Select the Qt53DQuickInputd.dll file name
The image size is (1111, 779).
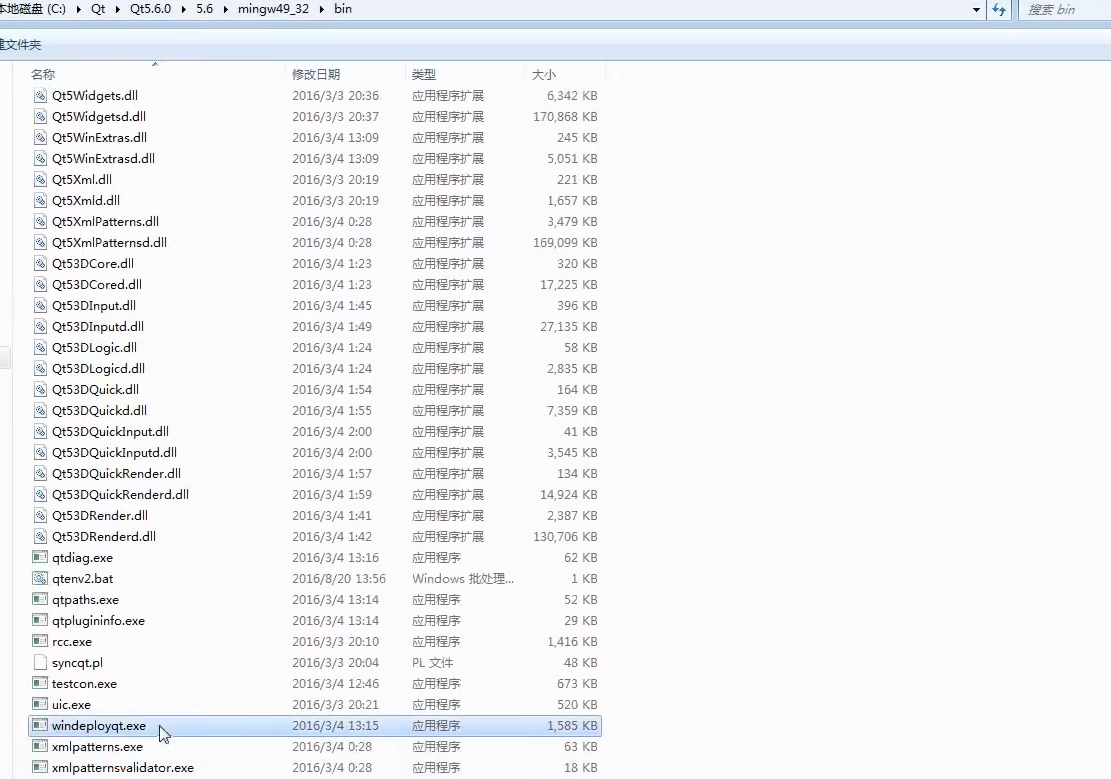[x=114, y=452]
